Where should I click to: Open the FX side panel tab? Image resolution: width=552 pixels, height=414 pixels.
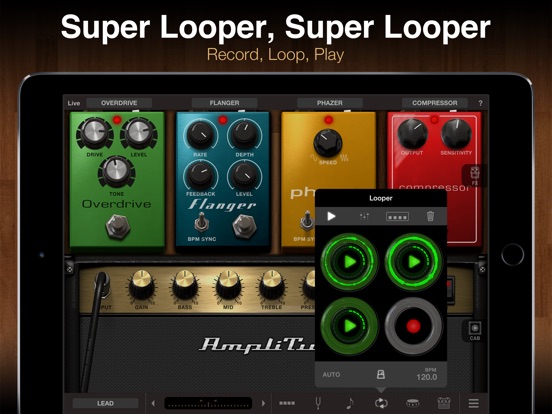click(475, 176)
